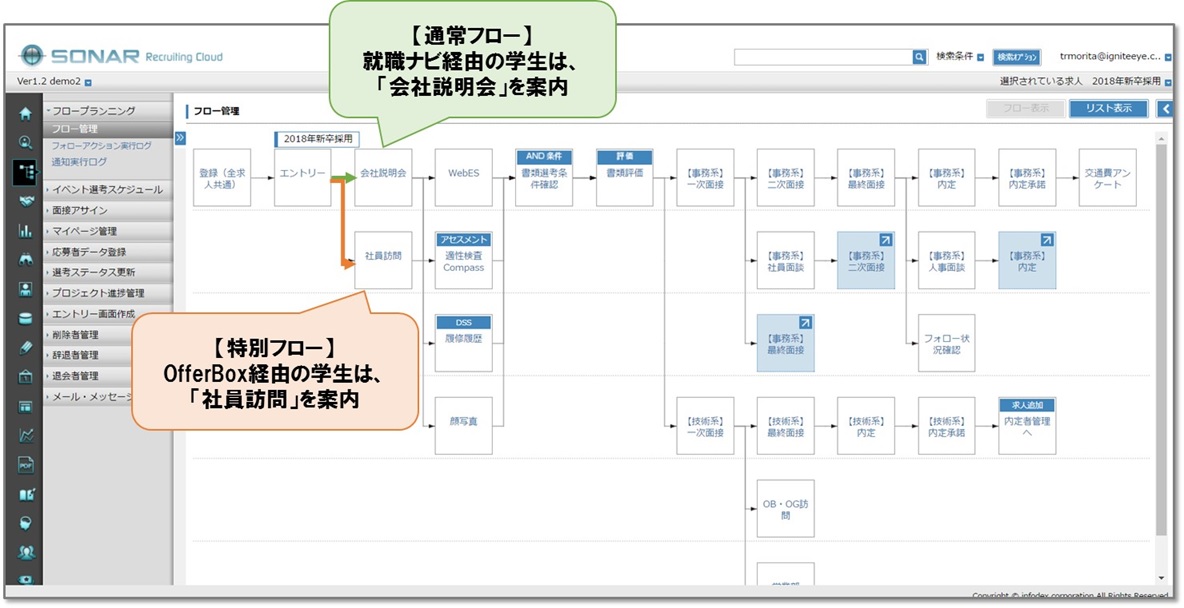Screen dimensions: 1184x608
Task: Expand the 選考ステータス更新 section
Action: point(107,272)
